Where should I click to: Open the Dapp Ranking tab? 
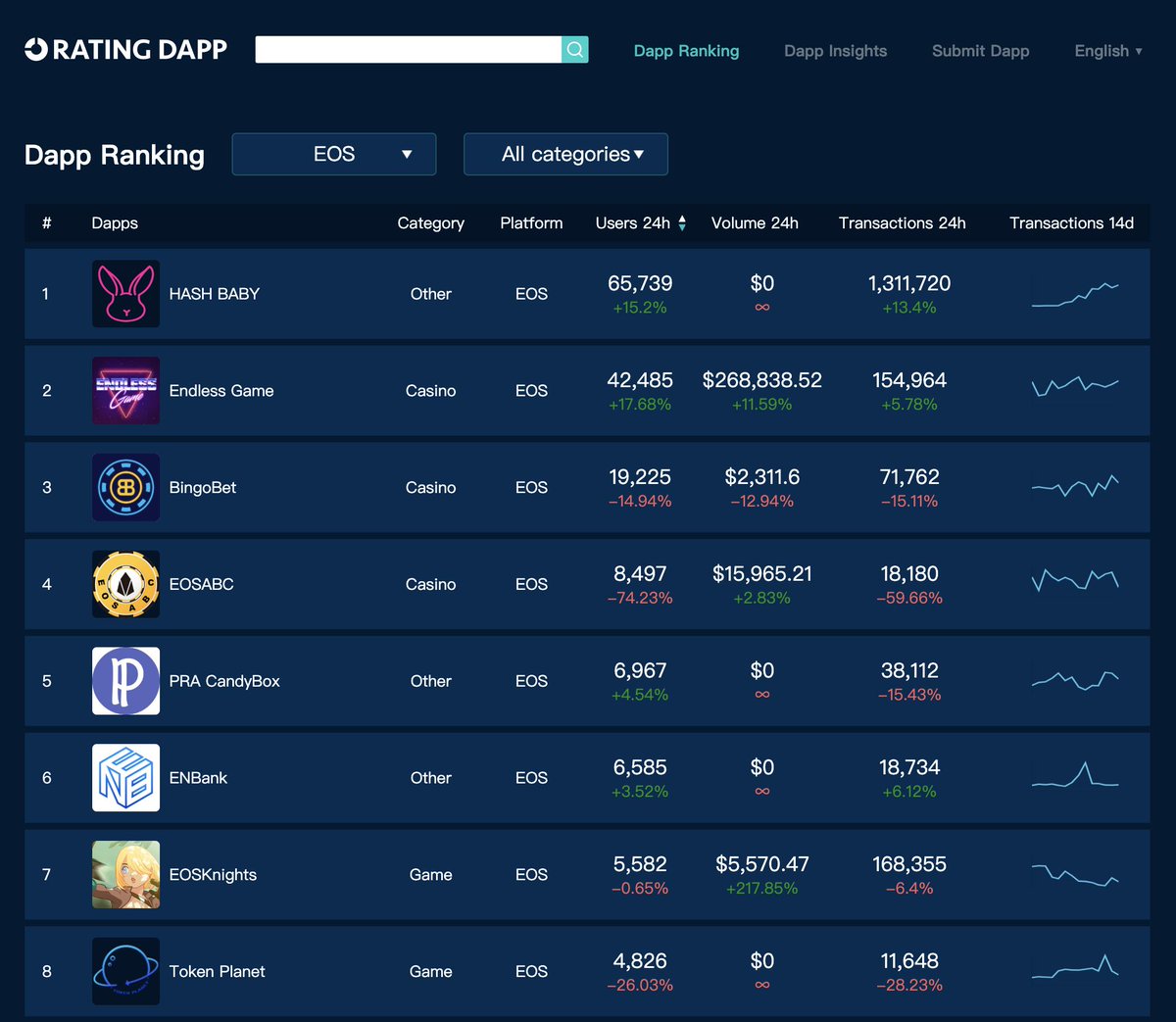[686, 51]
